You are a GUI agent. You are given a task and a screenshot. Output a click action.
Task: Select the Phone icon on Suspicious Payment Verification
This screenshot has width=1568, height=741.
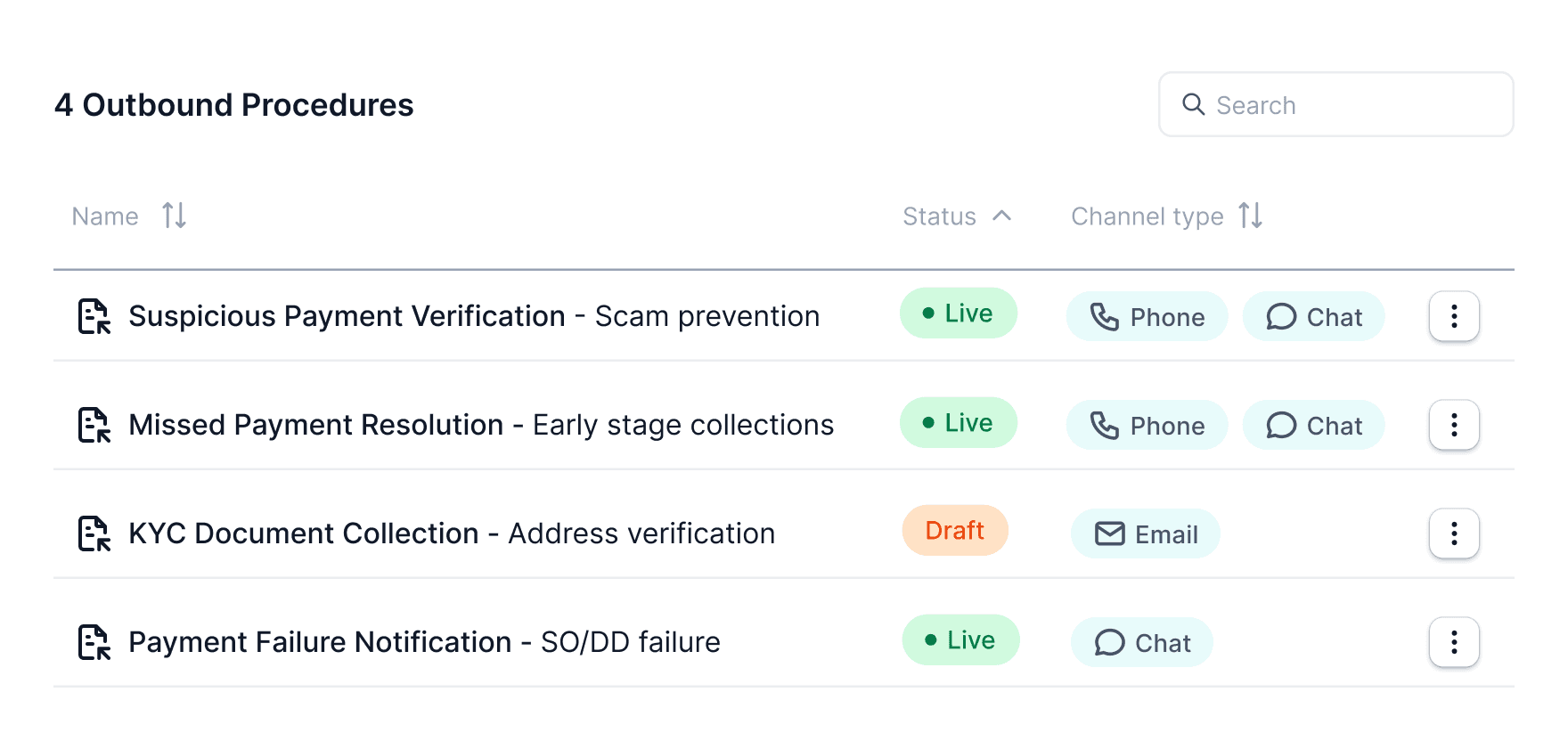[1106, 316]
